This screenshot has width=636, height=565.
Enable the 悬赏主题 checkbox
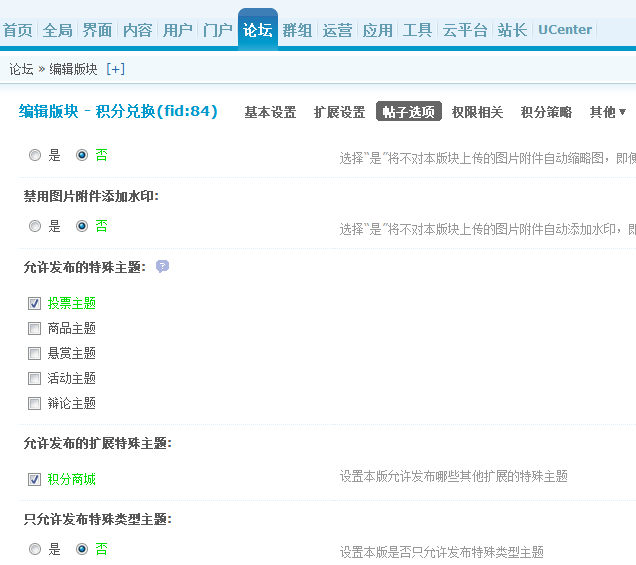pyautogui.click(x=34, y=353)
